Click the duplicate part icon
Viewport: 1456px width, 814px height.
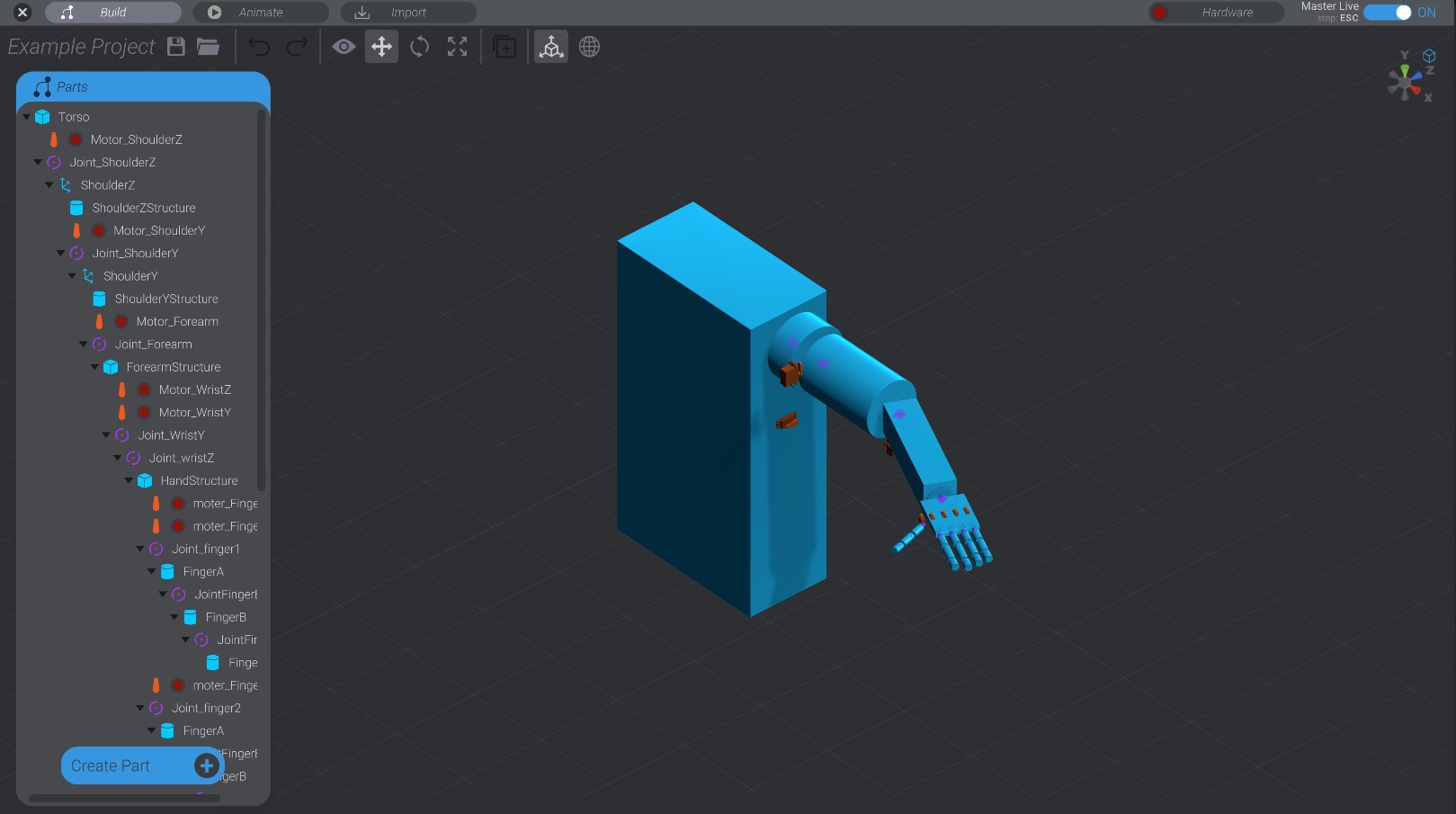[505, 47]
